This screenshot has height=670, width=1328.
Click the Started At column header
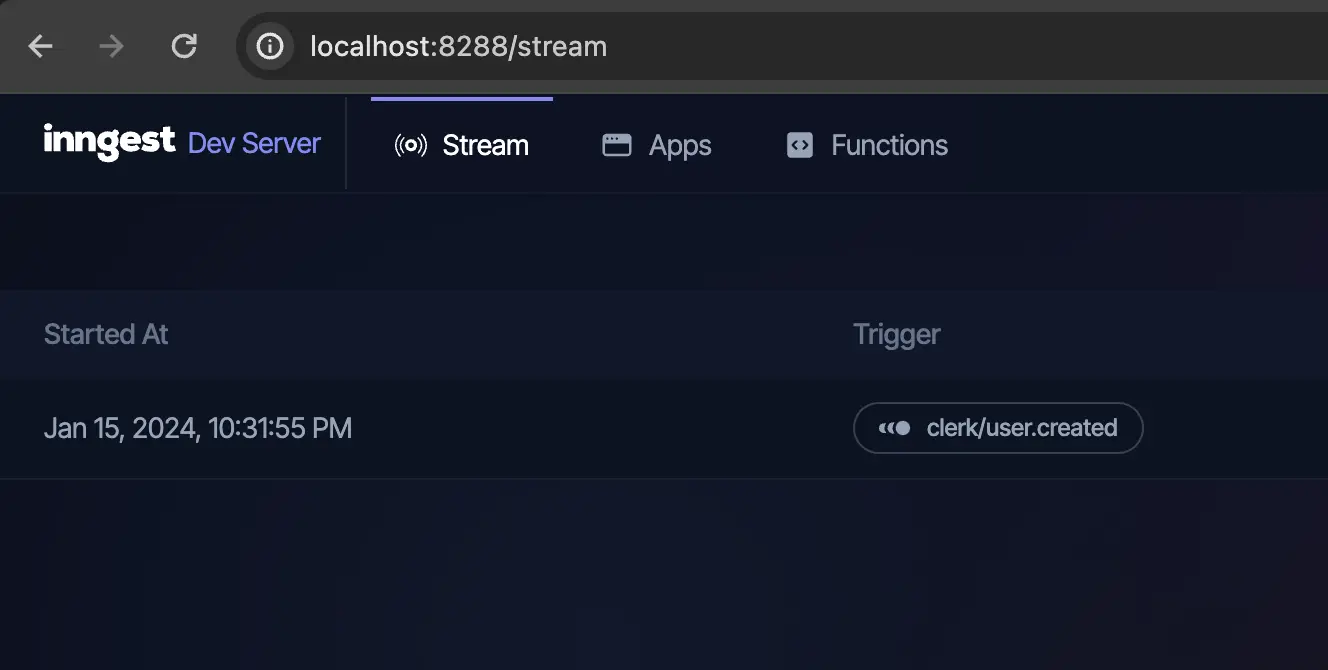pyautogui.click(x=105, y=334)
